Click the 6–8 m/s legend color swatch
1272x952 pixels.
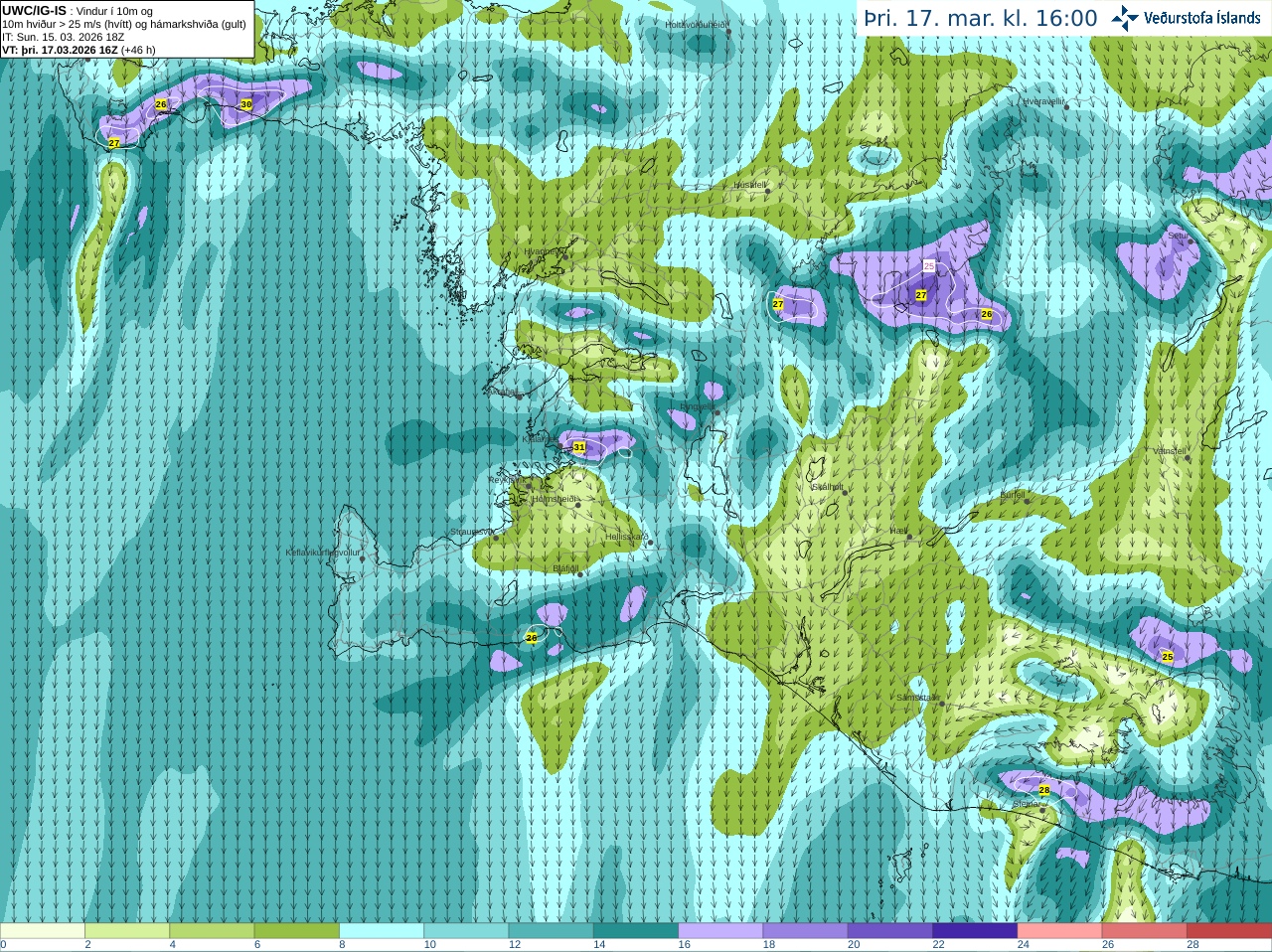coord(297,931)
